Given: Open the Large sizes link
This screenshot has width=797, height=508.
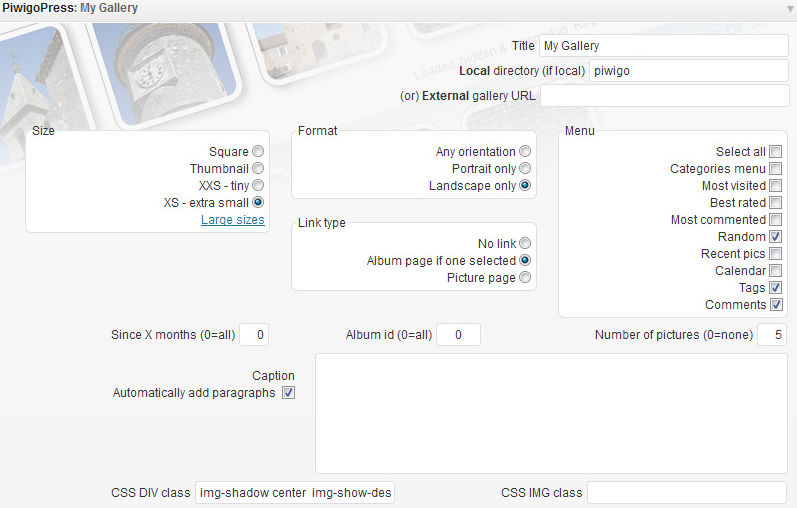Looking at the screenshot, I should click(233, 220).
